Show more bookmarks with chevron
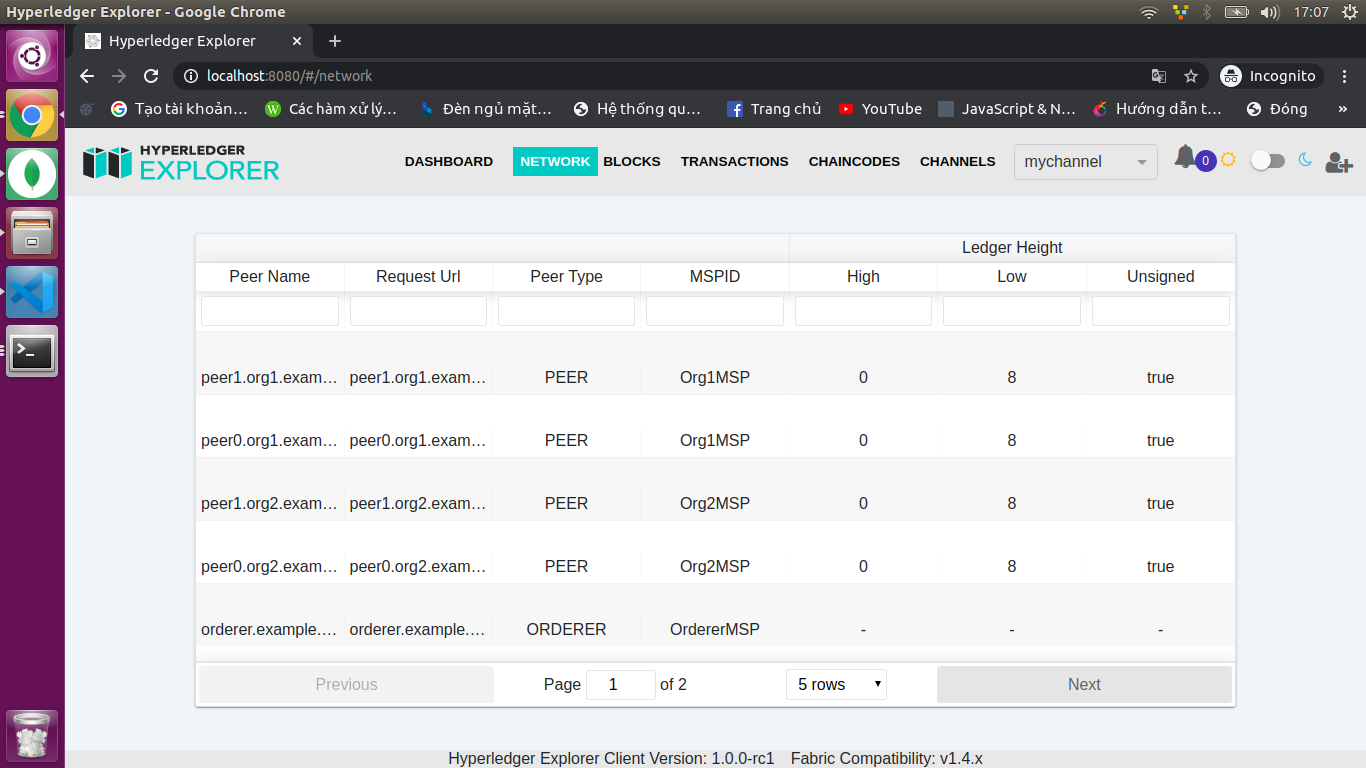Image resolution: width=1366 pixels, height=768 pixels. (1342, 109)
